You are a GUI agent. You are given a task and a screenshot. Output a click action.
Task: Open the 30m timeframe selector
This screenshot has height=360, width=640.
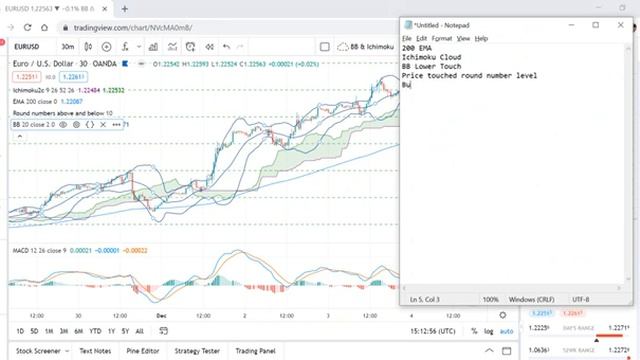(68, 47)
